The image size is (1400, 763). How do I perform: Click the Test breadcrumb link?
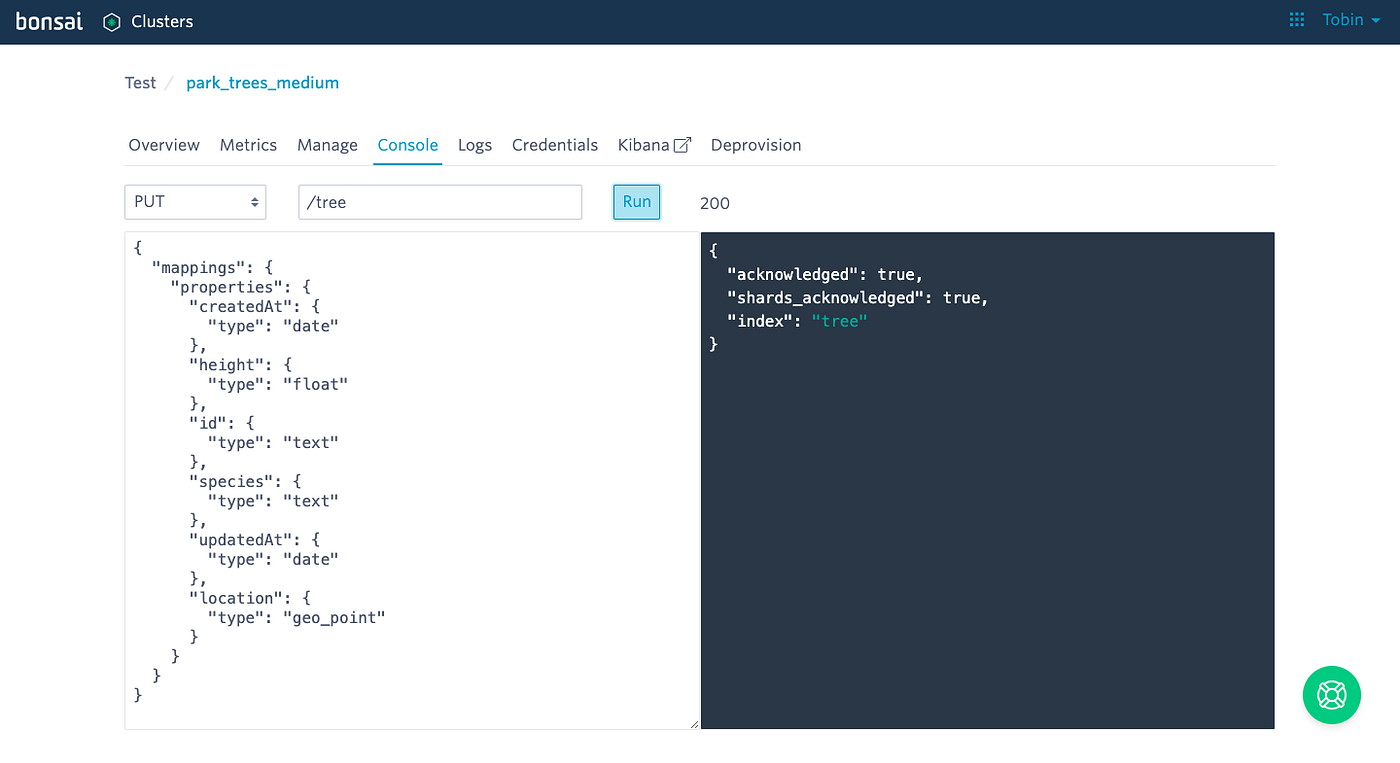pyautogui.click(x=140, y=82)
